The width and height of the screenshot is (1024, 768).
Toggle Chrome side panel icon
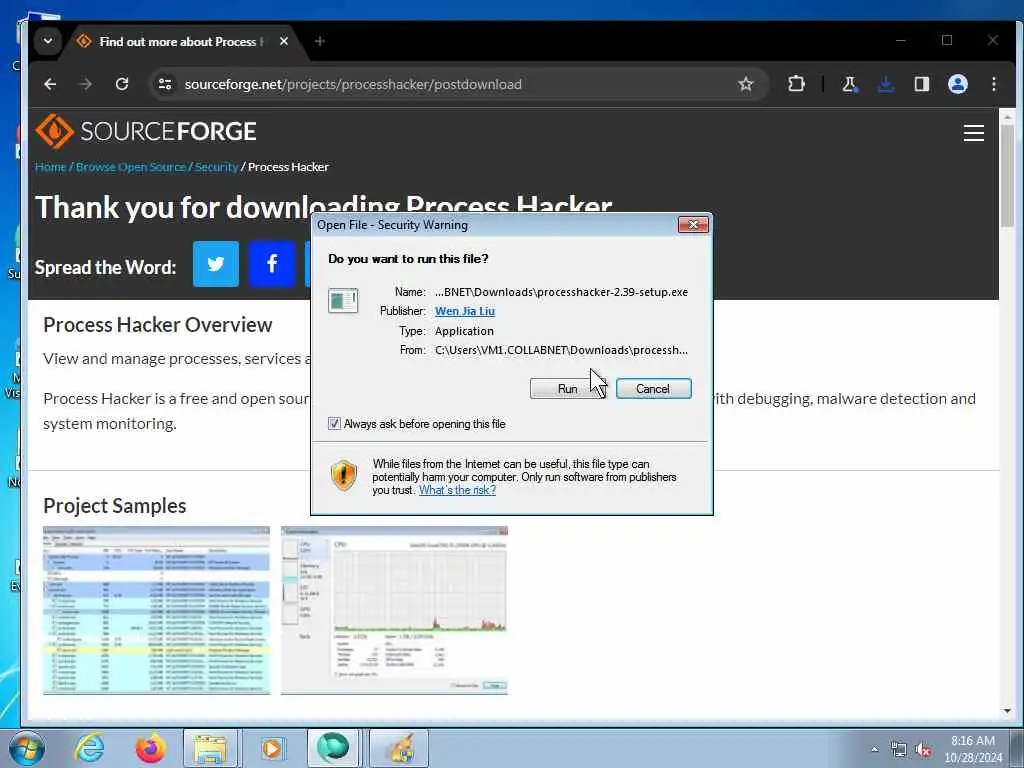(921, 84)
